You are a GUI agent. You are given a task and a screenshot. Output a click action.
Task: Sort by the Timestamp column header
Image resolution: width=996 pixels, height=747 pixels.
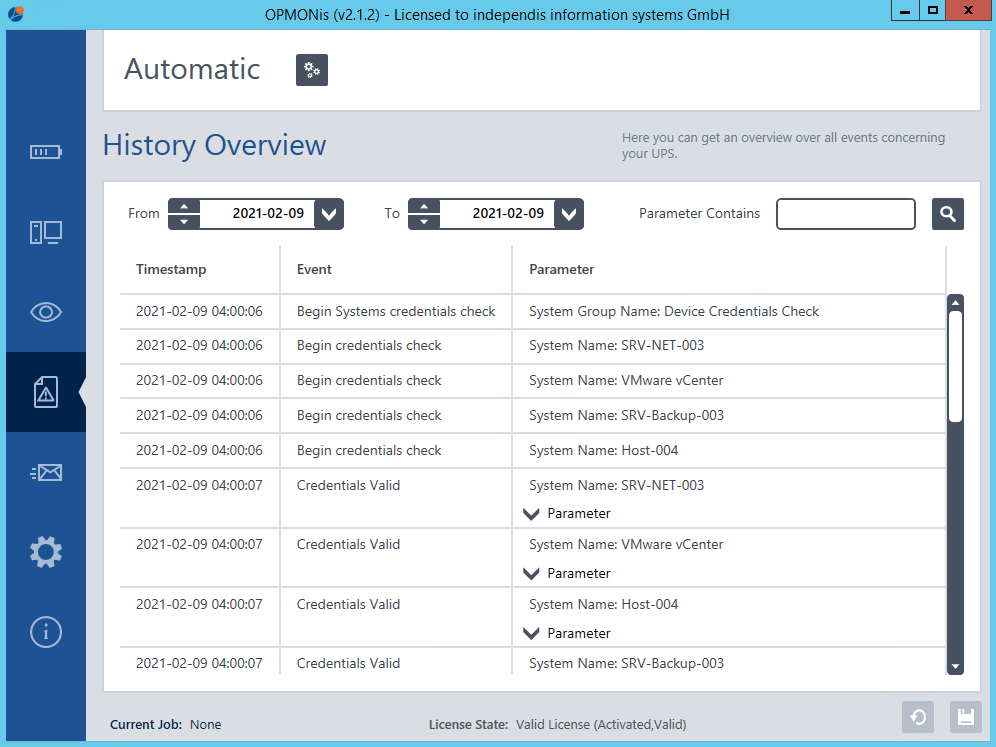pyautogui.click(x=171, y=269)
